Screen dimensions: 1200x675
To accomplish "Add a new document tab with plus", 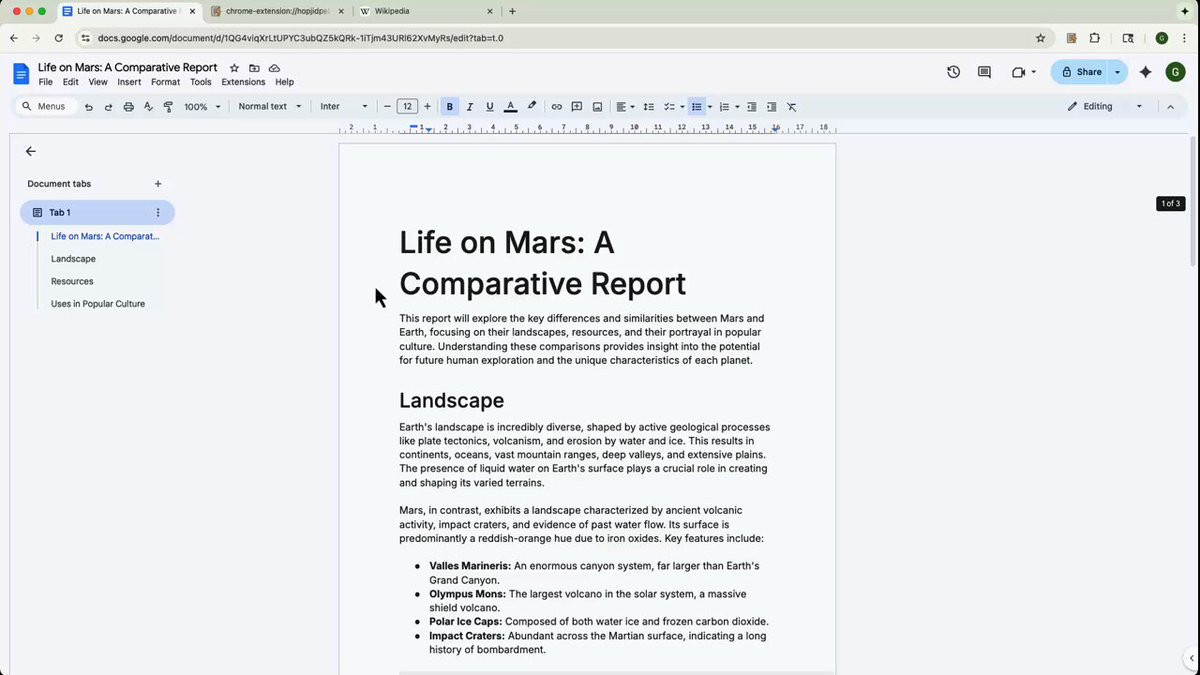I will click(x=158, y=184).
